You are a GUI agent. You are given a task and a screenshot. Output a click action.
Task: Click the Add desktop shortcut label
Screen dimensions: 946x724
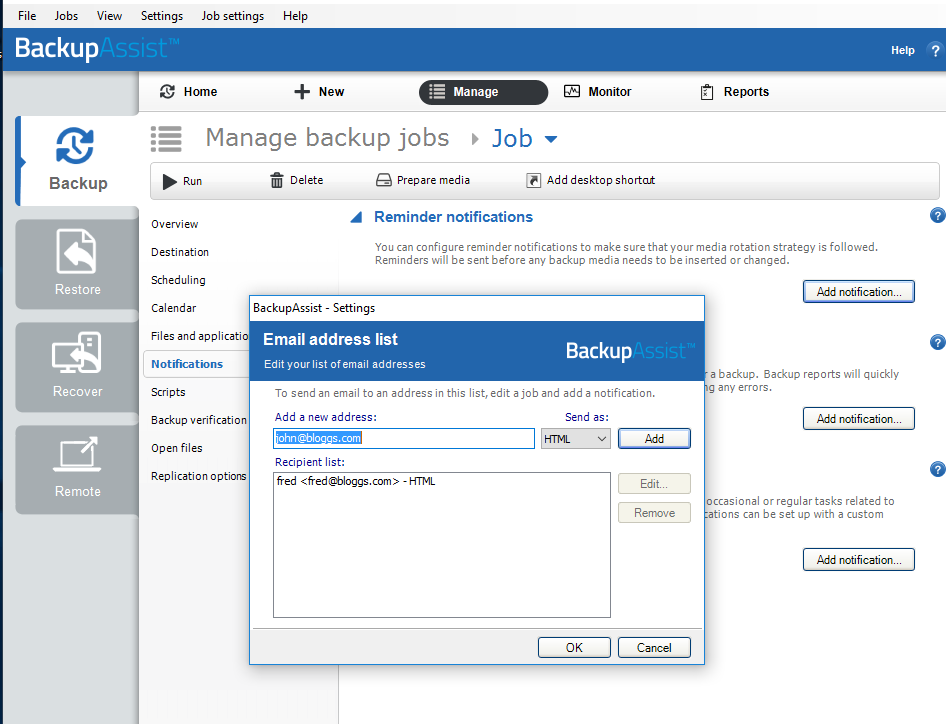(601, 180)
